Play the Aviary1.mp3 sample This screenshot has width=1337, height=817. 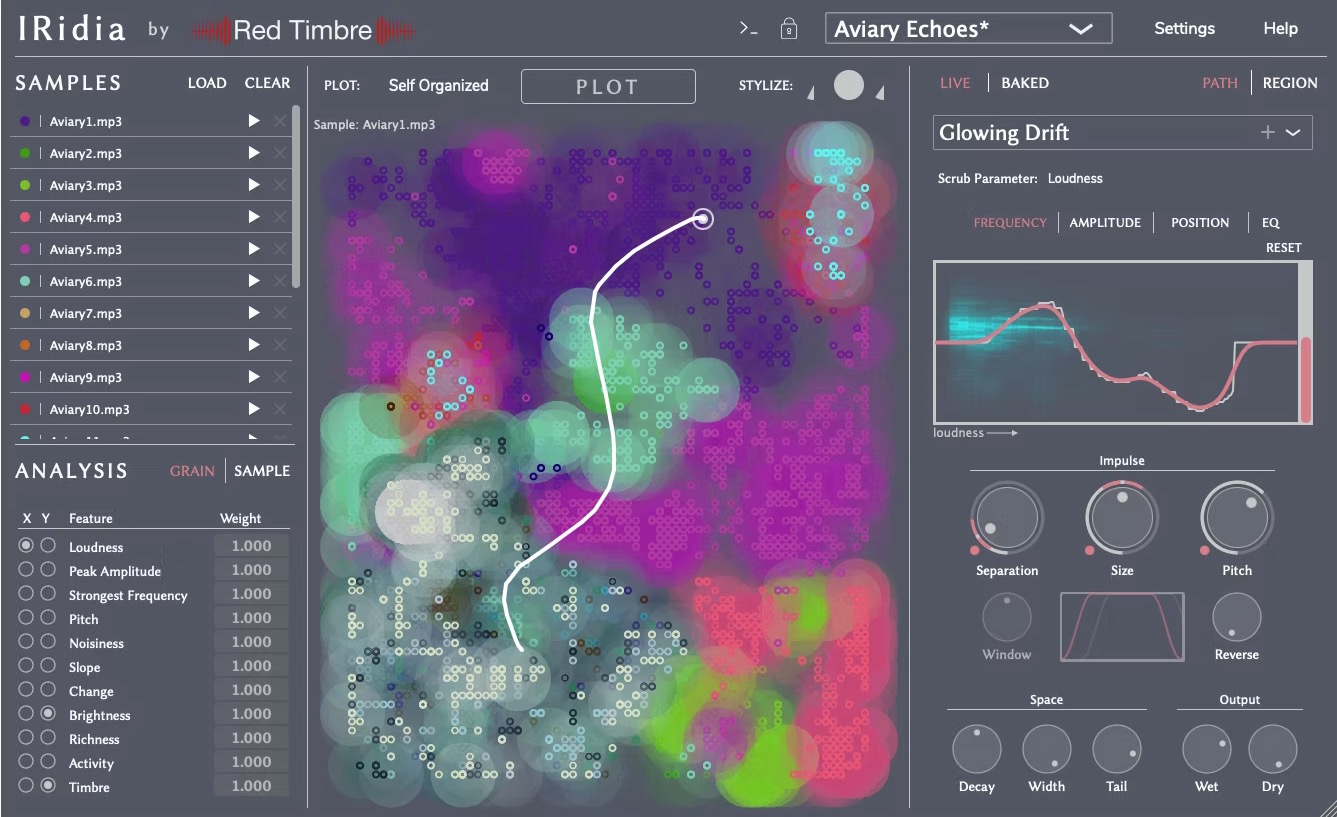pyautogui.click(x=254, y=122)
